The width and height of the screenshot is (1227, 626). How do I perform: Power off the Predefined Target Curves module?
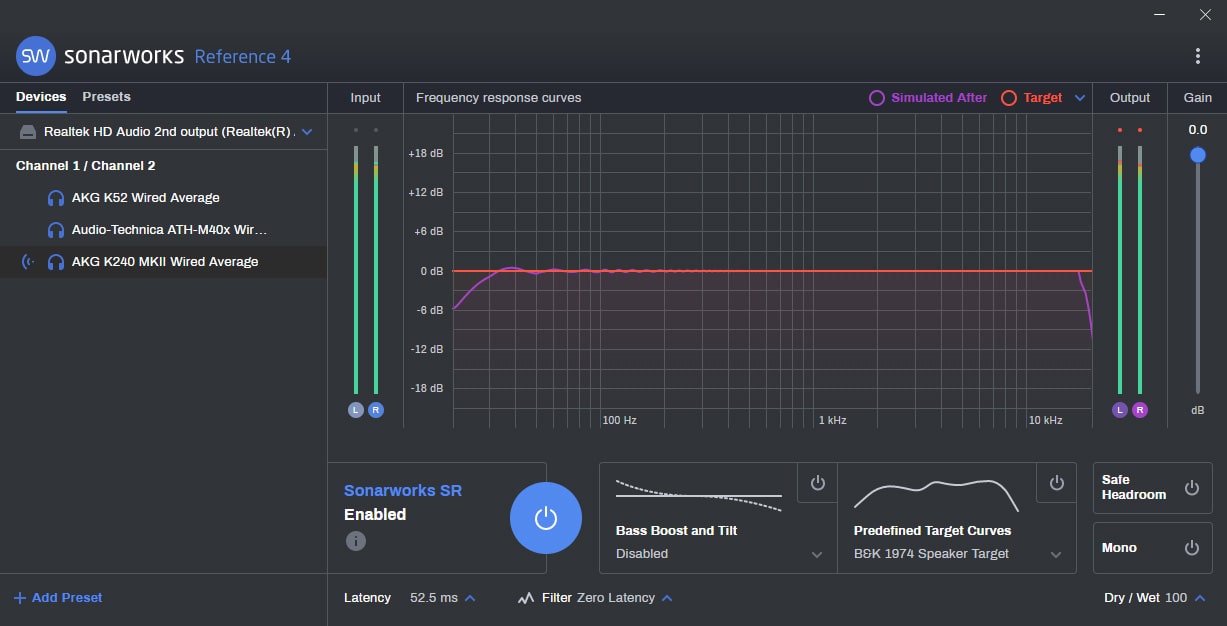pos(1056,482)
